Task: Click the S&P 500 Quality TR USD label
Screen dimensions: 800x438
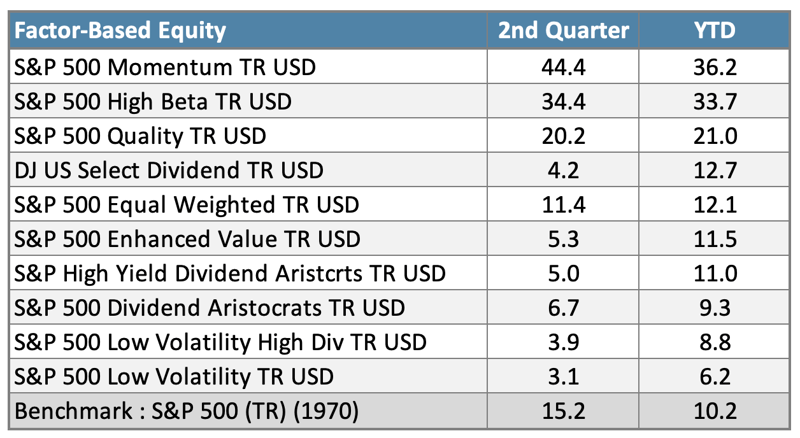Action: [x=140, y=136]
